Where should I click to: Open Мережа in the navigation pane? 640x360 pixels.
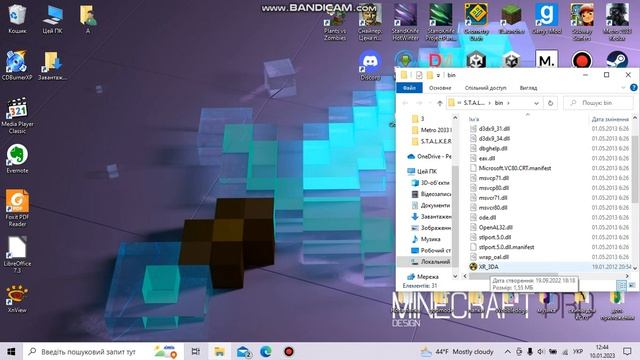[x=423, y=277]
